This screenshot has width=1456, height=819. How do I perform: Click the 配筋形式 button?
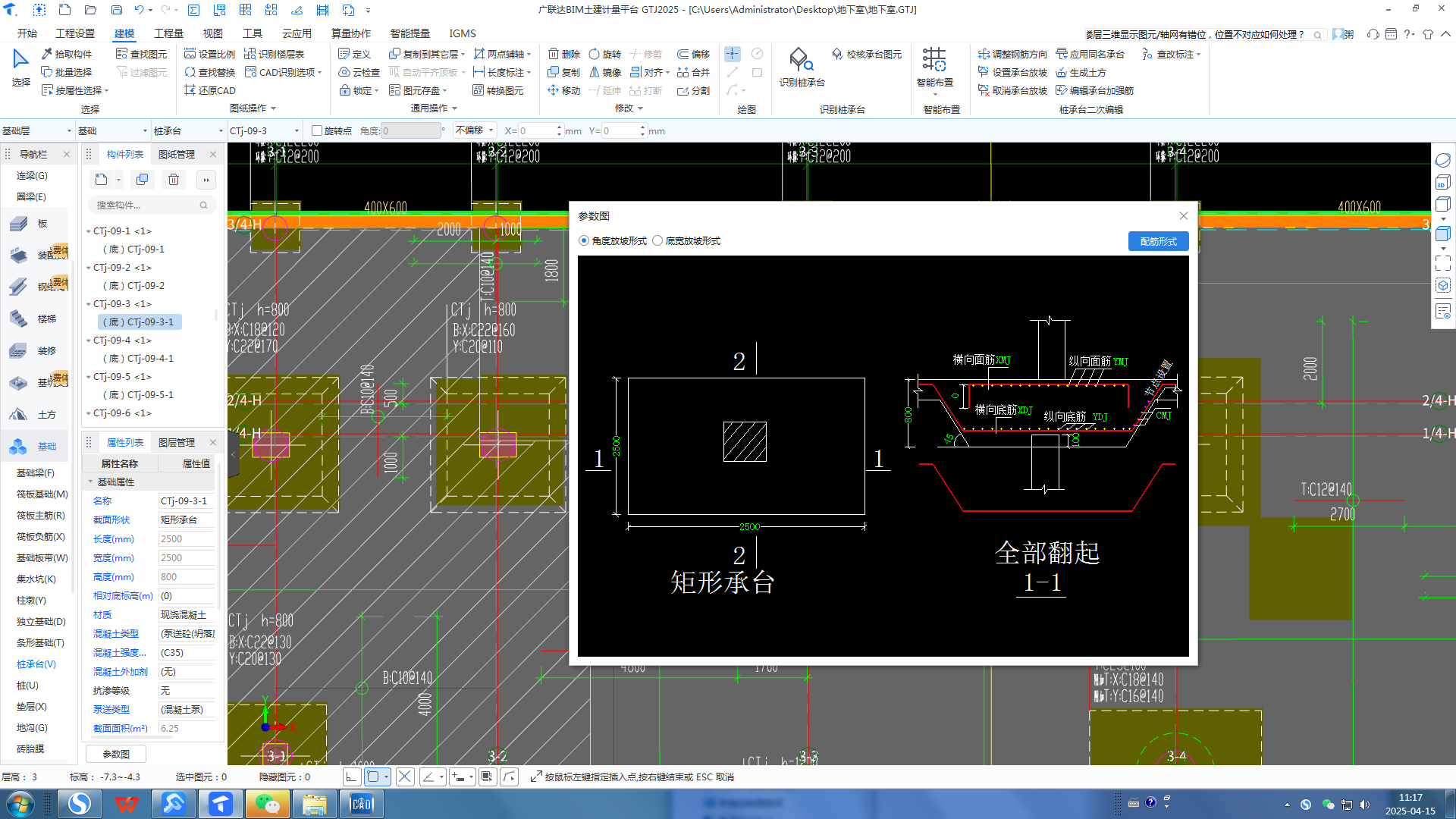(x=1158, y=241)
